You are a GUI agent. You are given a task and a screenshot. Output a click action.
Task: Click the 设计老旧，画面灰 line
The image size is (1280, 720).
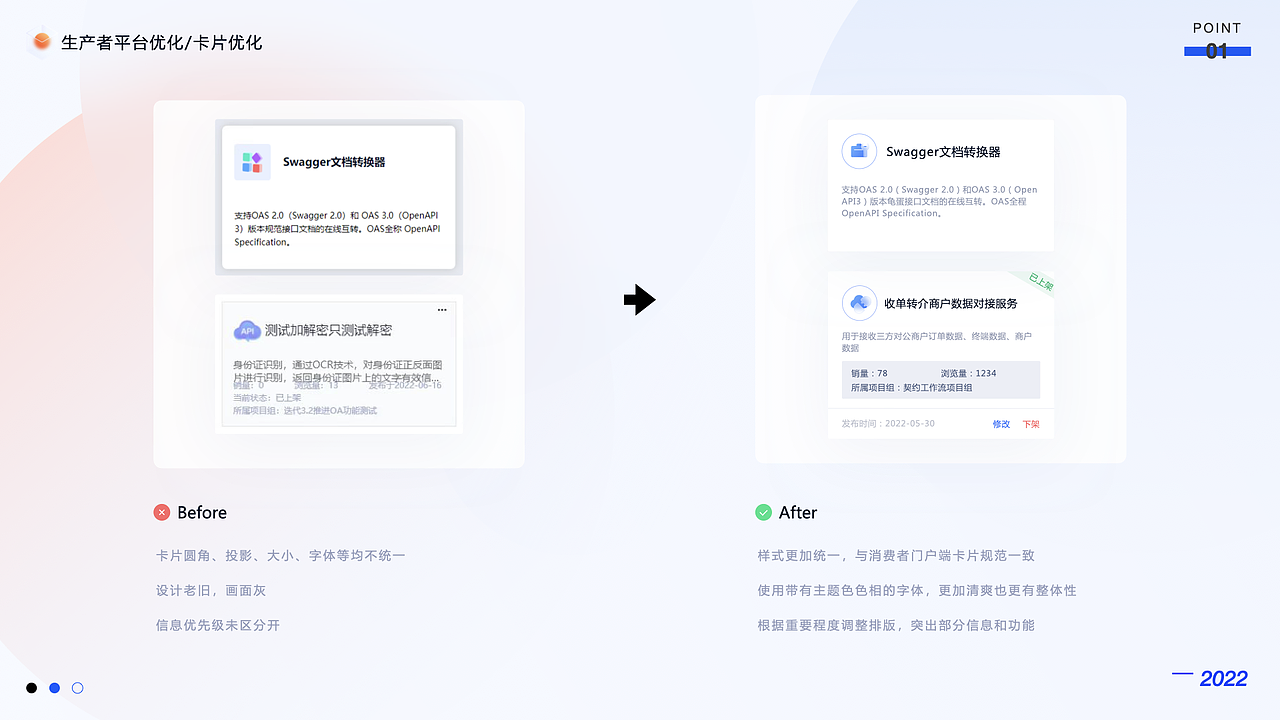point(211,590)
